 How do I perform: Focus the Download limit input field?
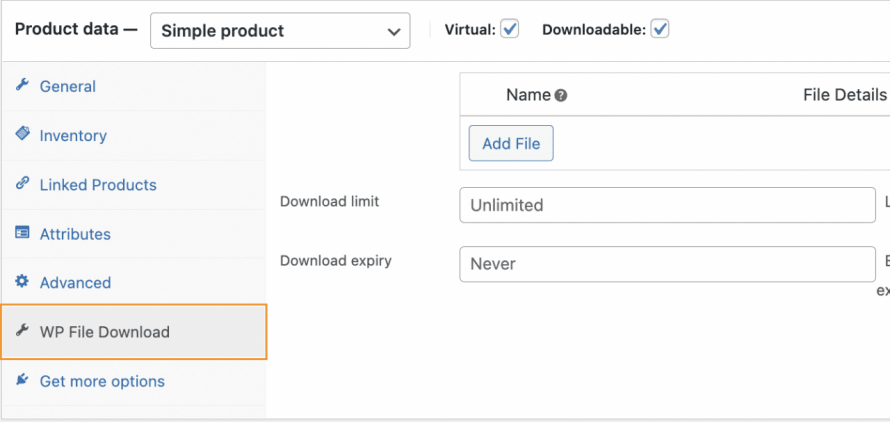pyautogui.click(x=667, y=205)
